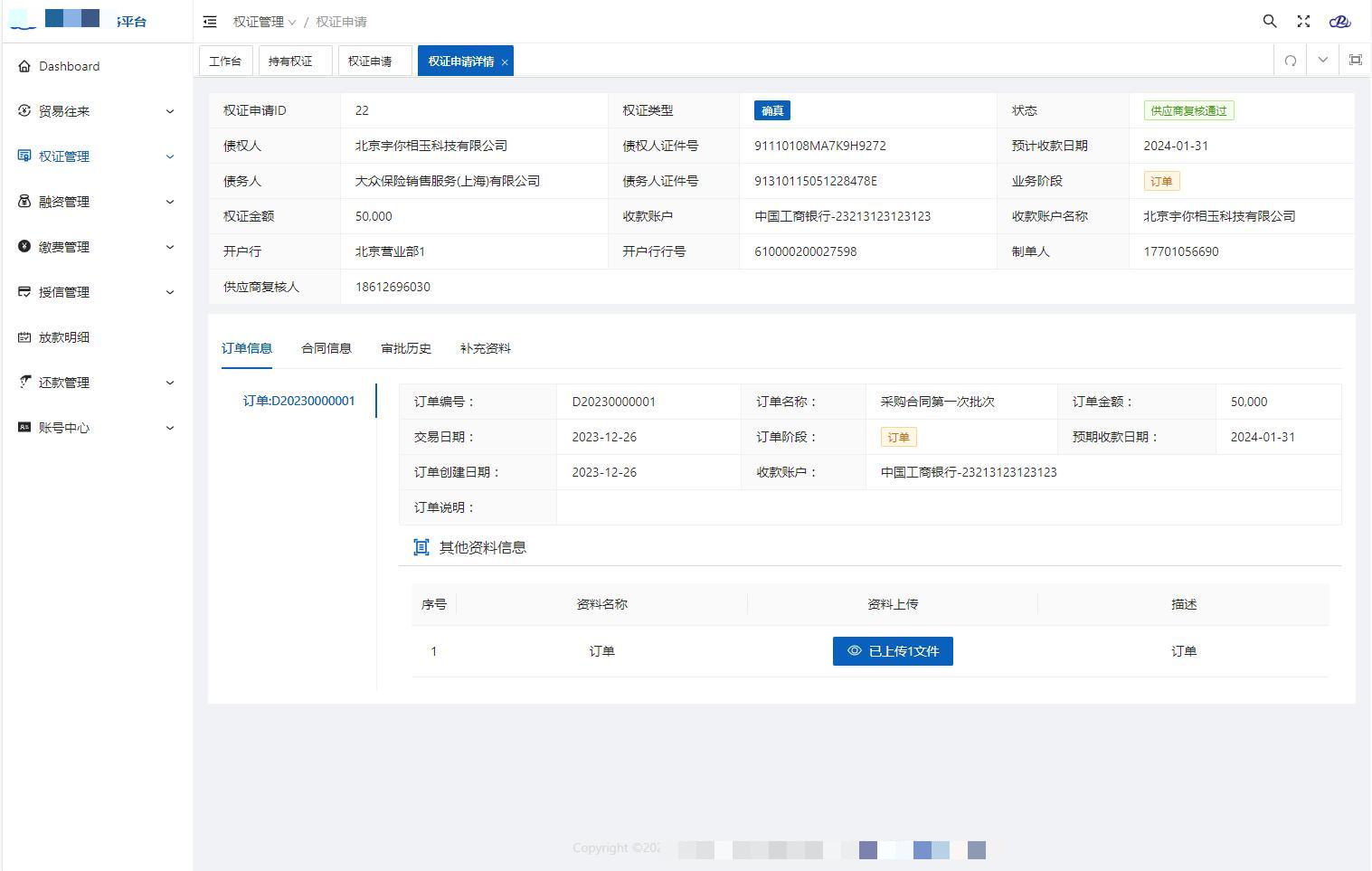Switch to the 持有权证 page tab

click(x=290, y=62)
